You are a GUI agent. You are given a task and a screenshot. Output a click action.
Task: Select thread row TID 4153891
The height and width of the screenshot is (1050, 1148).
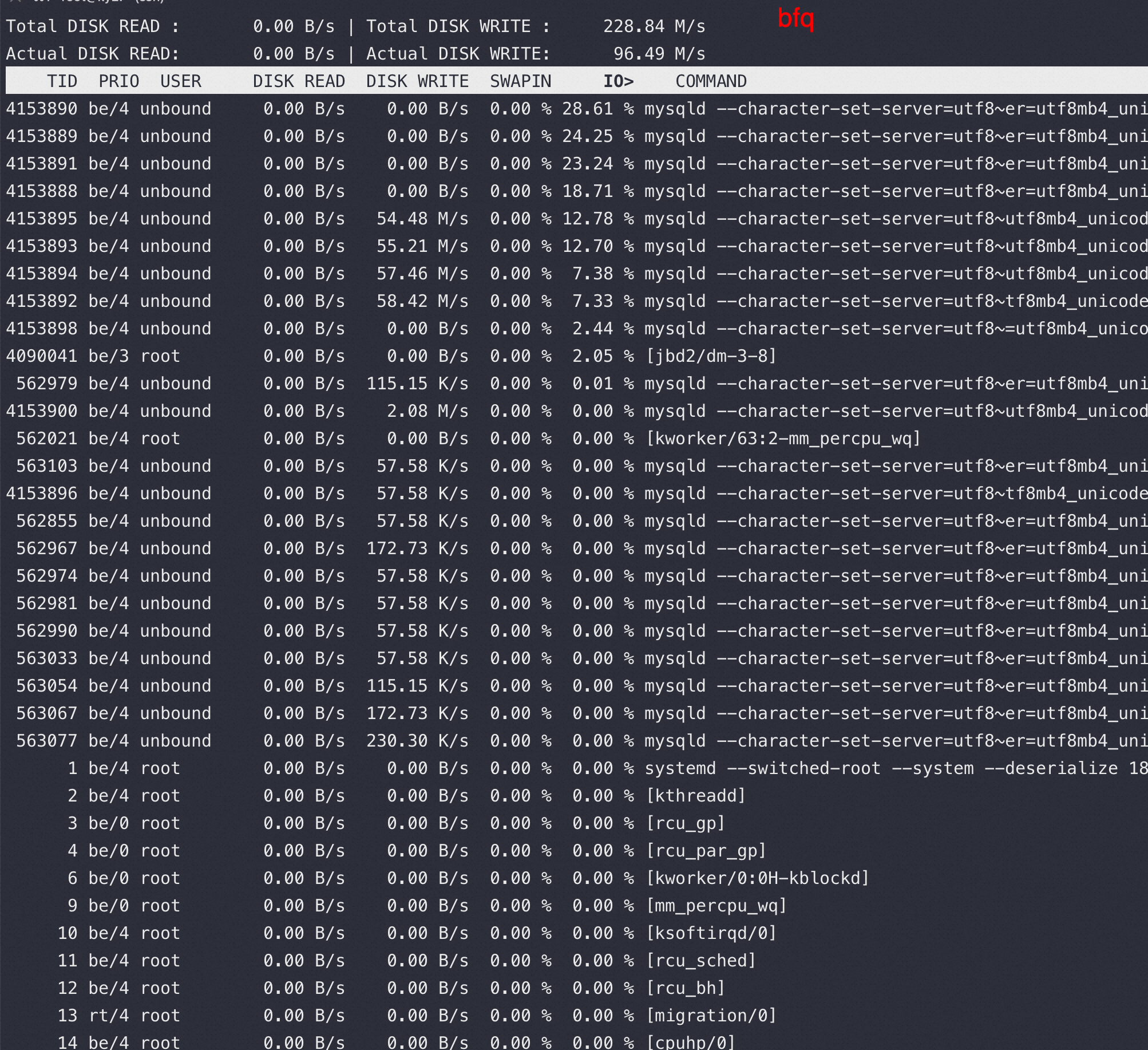577,164
